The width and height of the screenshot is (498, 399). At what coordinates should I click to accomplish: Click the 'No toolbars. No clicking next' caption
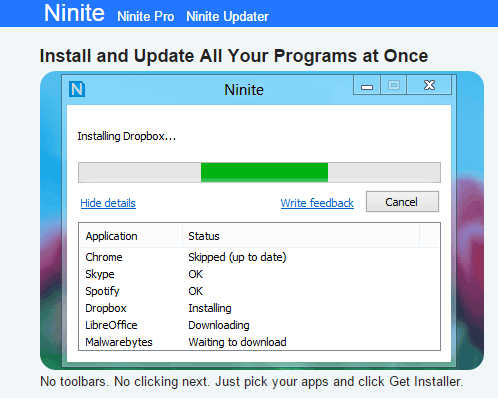coord(252,382)
